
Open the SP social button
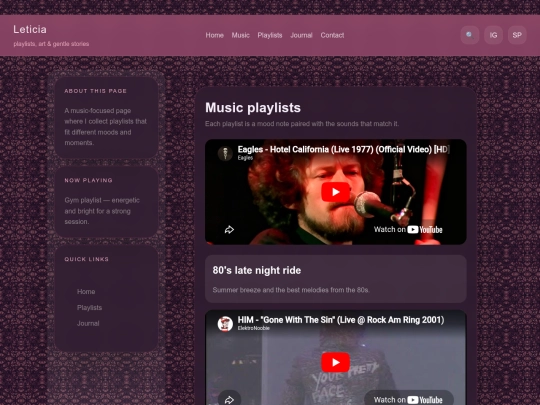[x=517, y=35]
